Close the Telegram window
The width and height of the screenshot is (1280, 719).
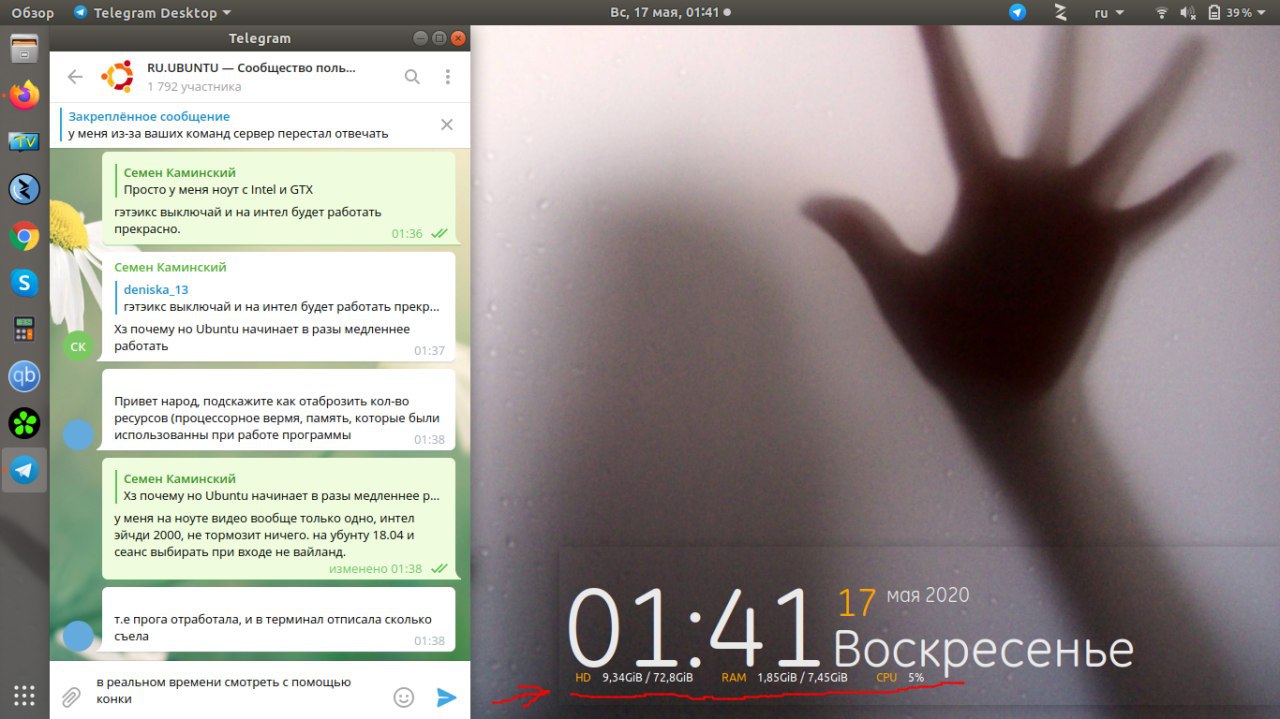458,38
